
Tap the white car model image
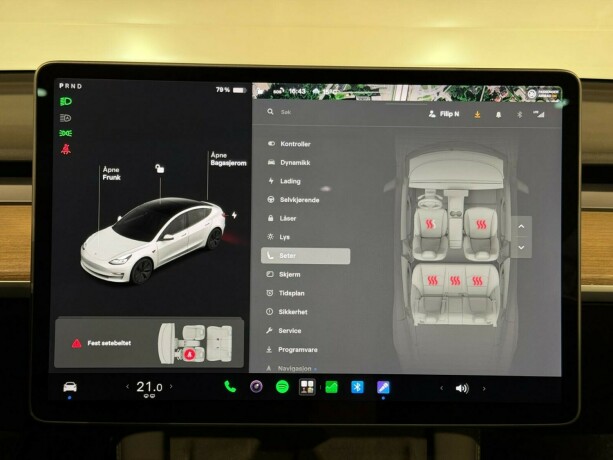point(153,240)
